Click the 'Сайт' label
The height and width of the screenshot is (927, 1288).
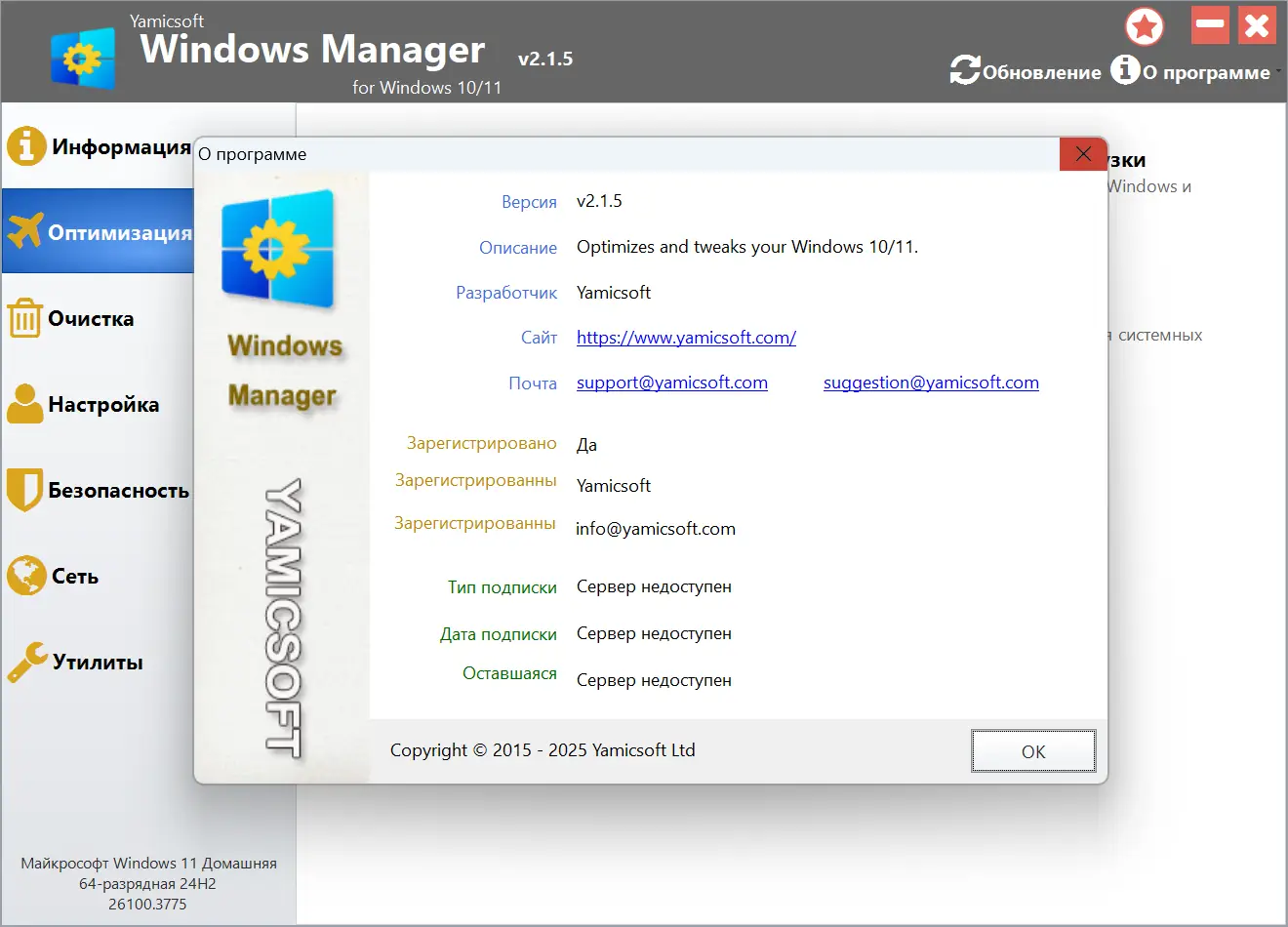click(539, 338)
